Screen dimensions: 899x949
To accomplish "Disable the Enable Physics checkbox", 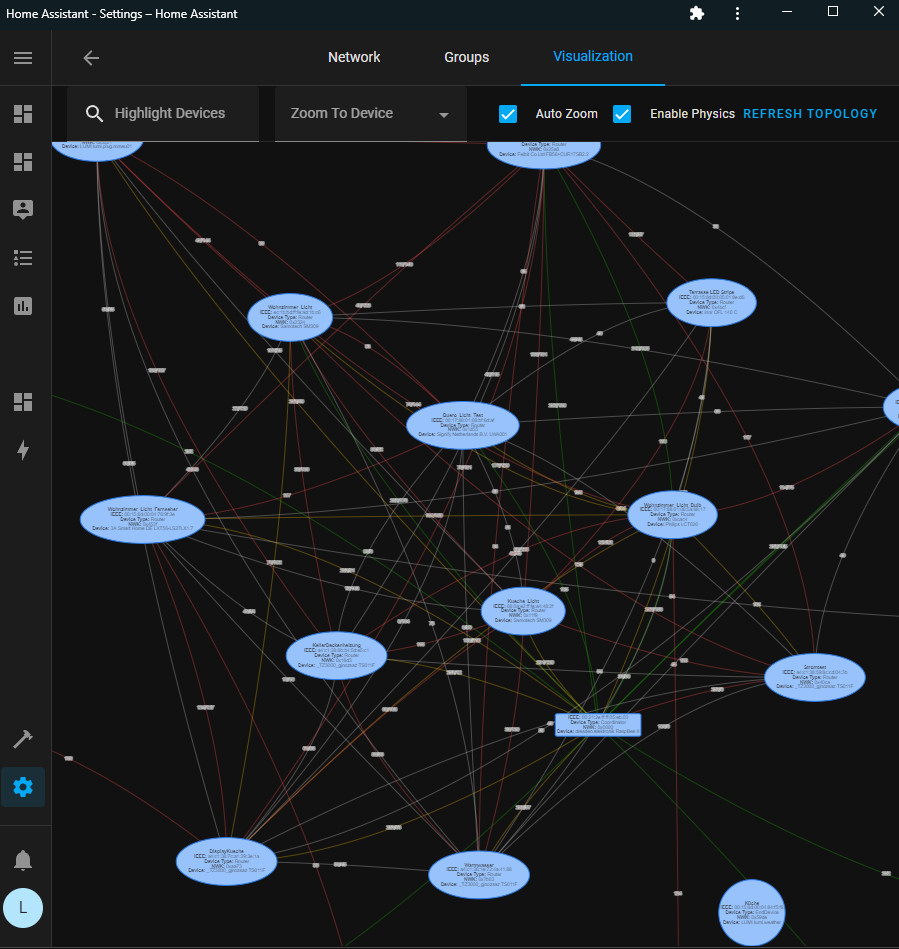I will point(622,114).
